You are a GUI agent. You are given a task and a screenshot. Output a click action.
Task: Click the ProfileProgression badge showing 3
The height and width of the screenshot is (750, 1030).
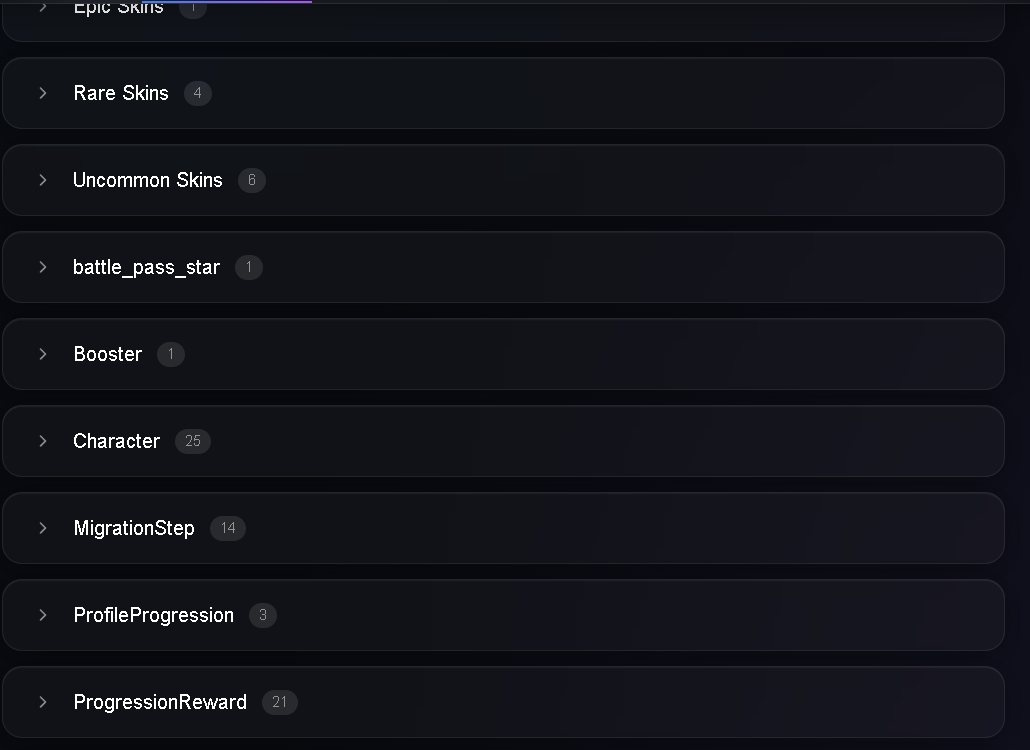point(263,615)
